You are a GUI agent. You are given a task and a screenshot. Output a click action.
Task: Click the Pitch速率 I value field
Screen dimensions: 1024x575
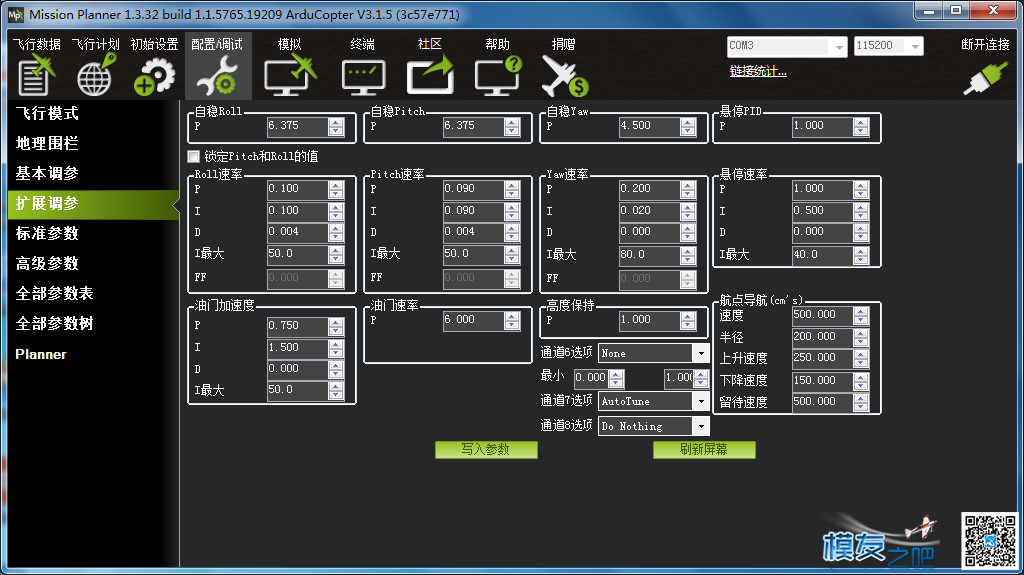pos(473,211)
